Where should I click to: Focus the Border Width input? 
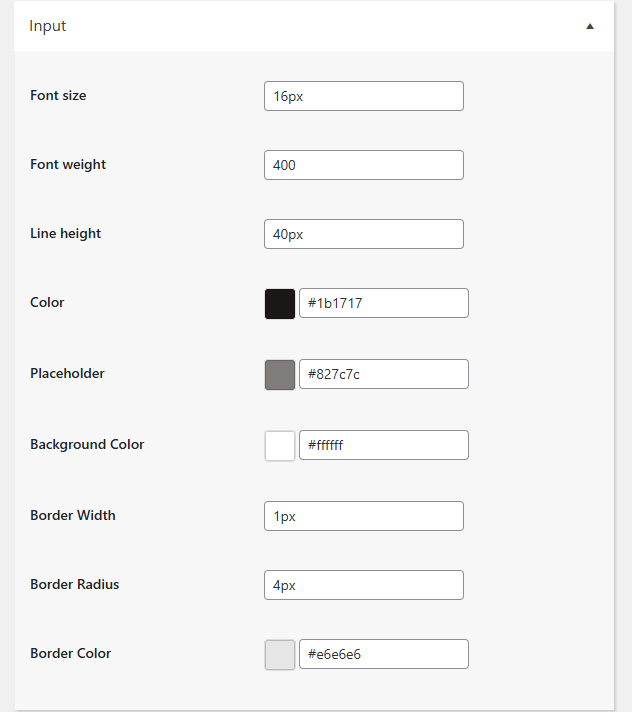364,516
